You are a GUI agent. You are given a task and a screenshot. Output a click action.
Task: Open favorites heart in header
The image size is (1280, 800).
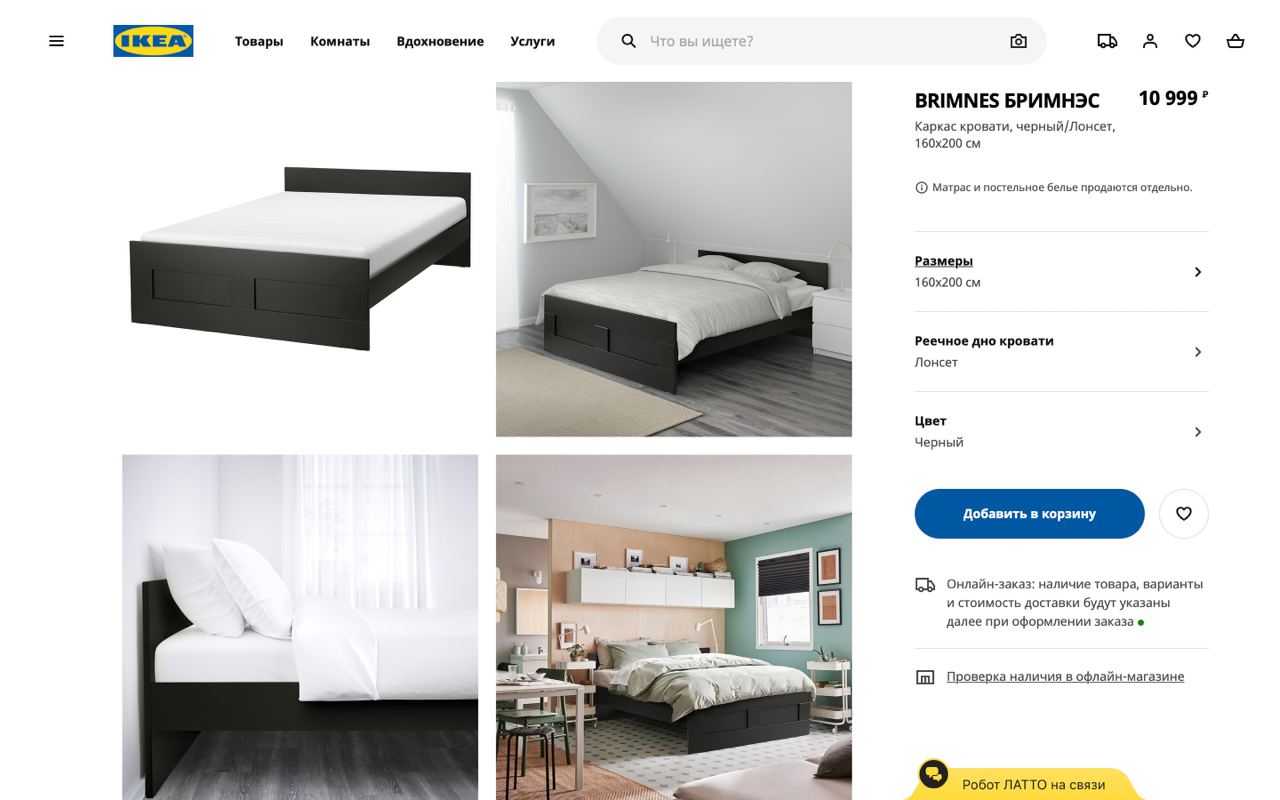[x=1193, y=41]
